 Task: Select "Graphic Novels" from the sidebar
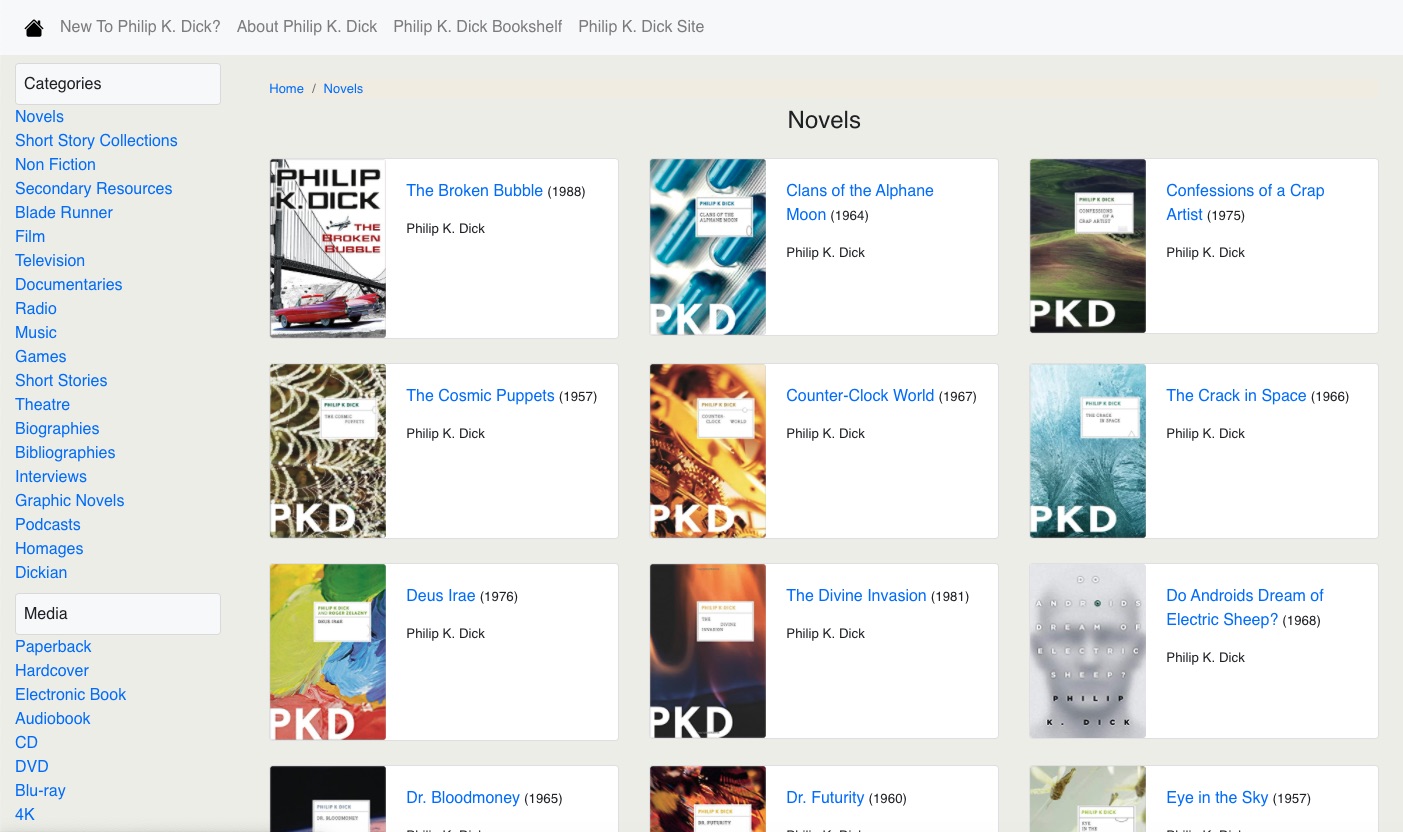(69, 500)
